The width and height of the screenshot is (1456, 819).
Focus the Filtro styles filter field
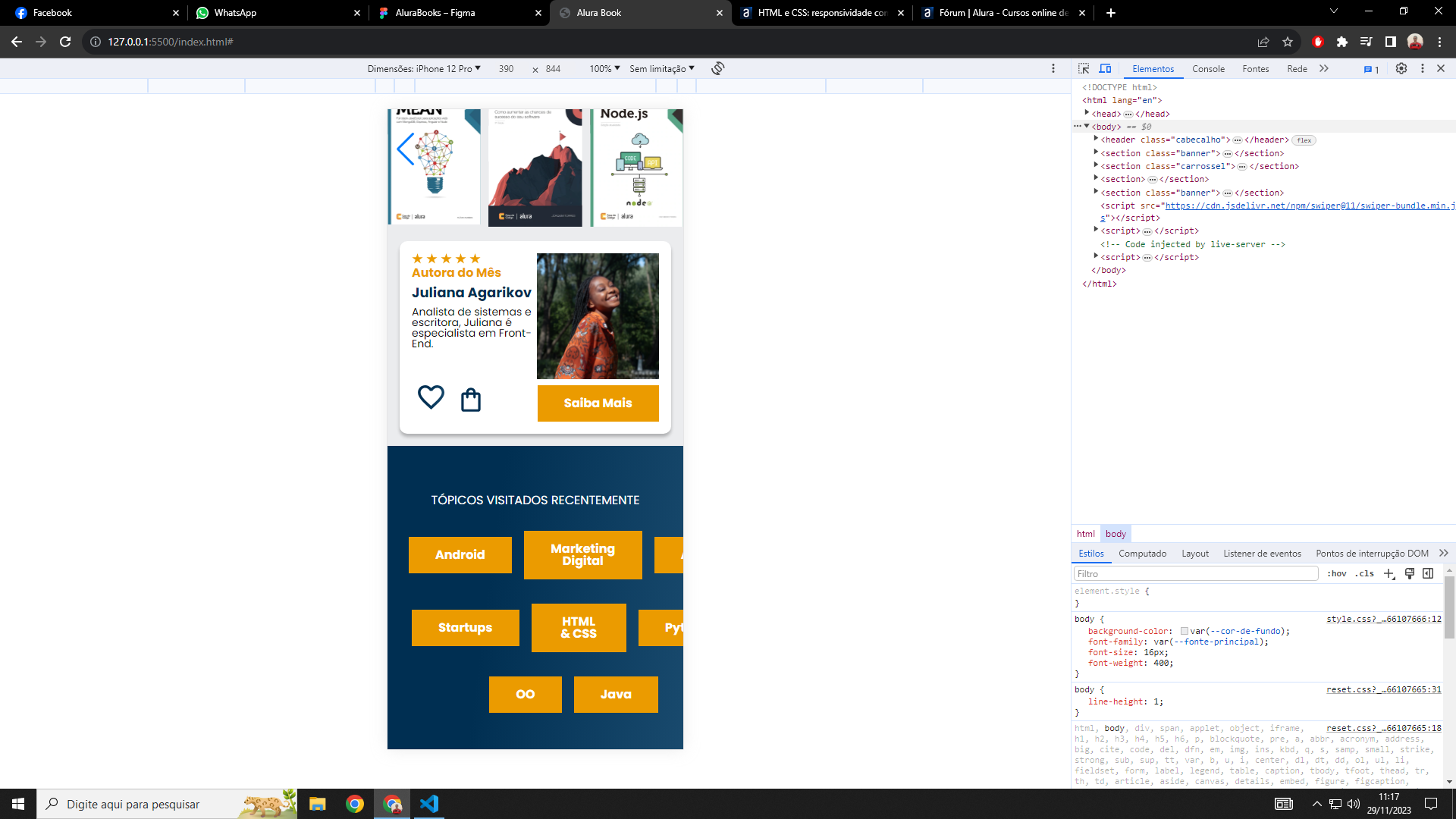[x=1196, y=573]
